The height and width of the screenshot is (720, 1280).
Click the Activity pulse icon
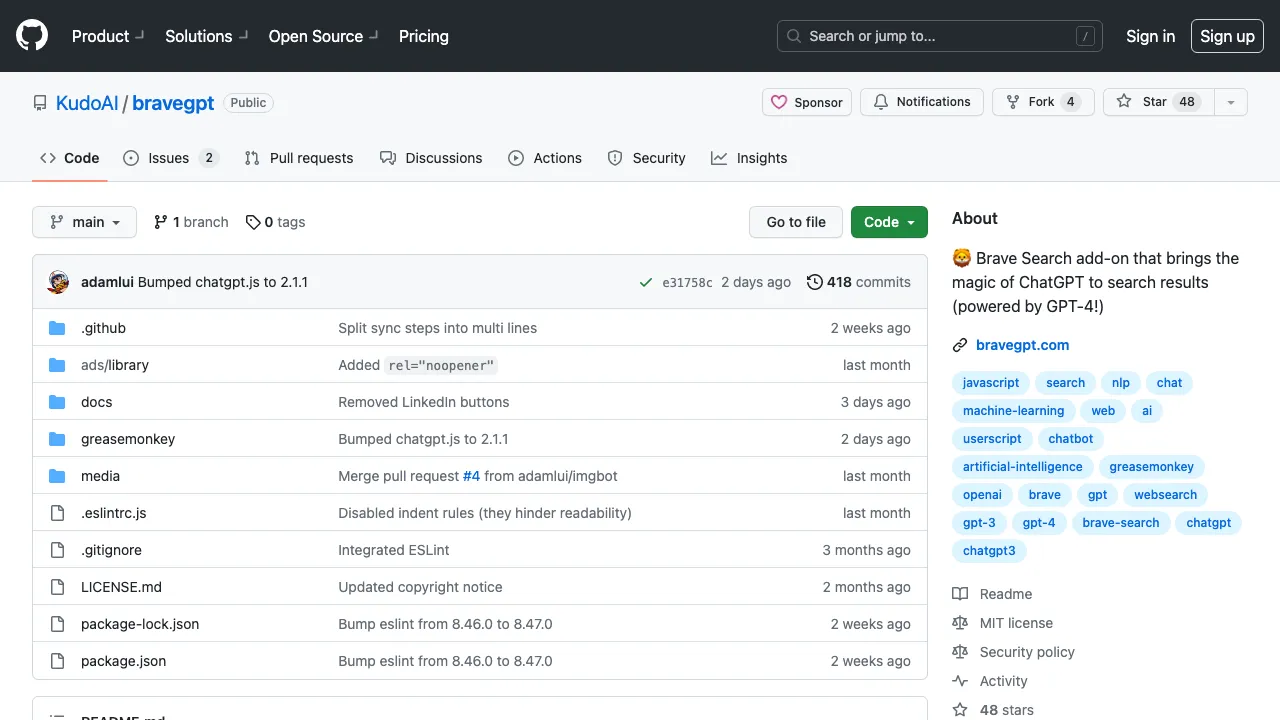coord(960,681)
